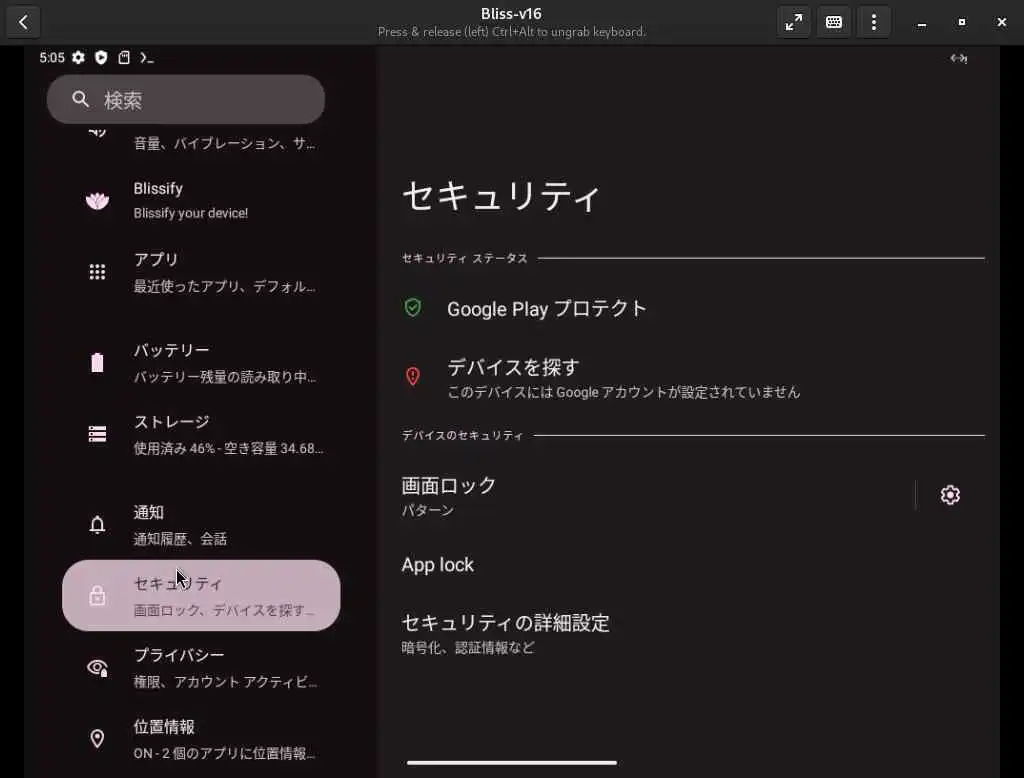Open the three-dot menu in the title bar
Image resolution: width=1024 pixels, height=778 pixels.
click(x=874, y=22)
